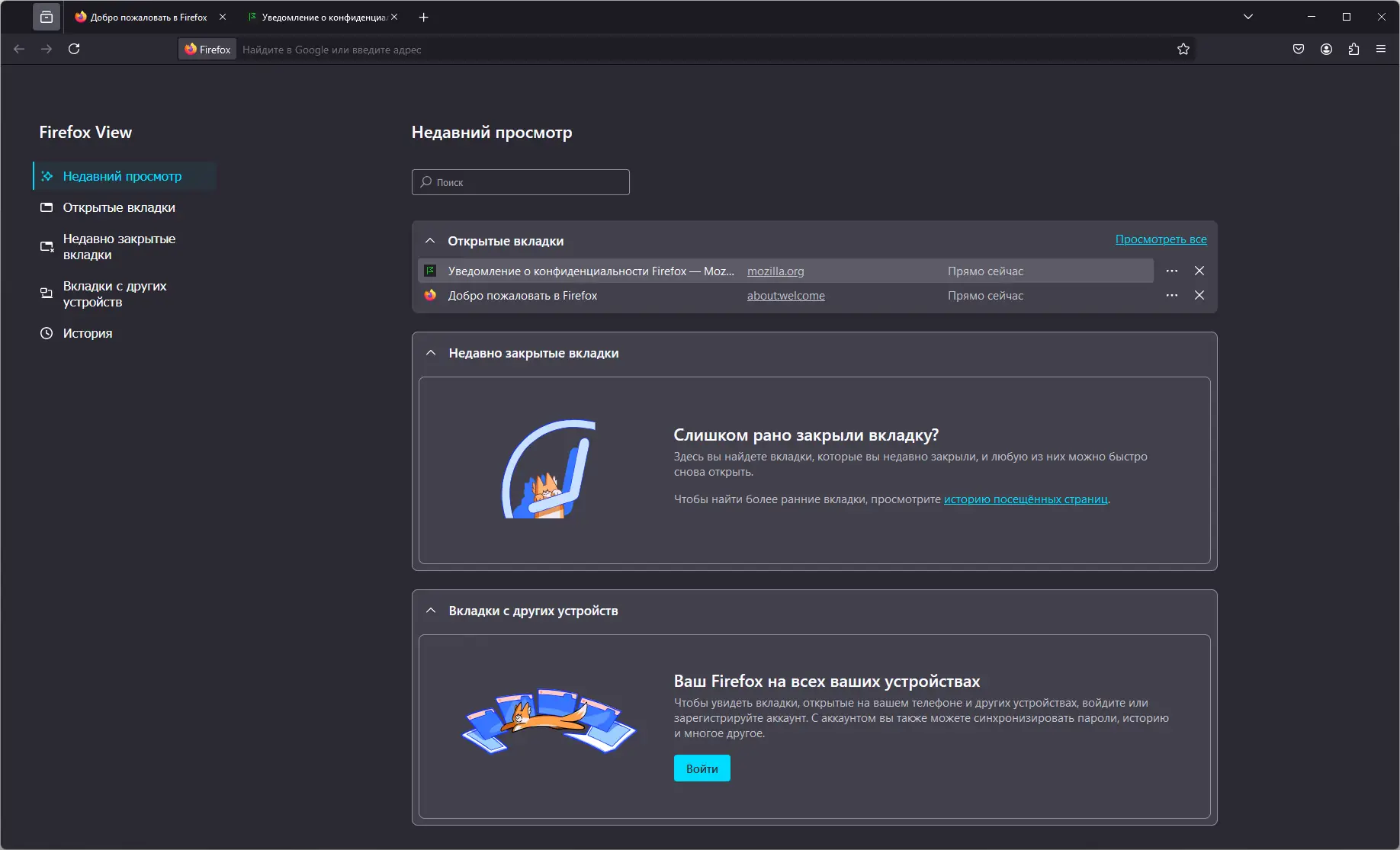Open the mozilla.org link in open tabs
1400x850 pixels.
(x=775, y=271)
